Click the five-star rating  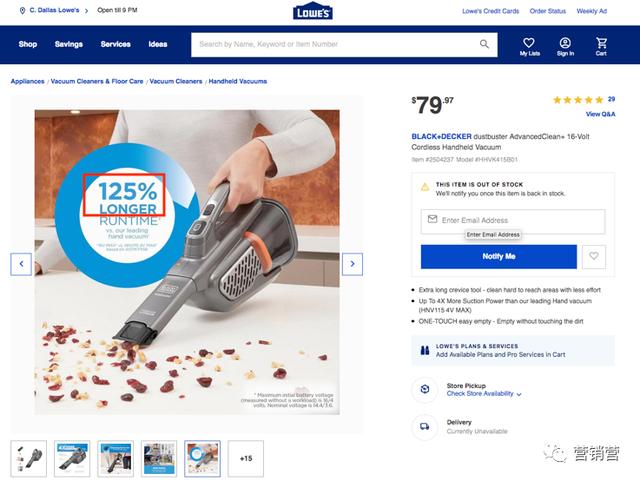578,100
